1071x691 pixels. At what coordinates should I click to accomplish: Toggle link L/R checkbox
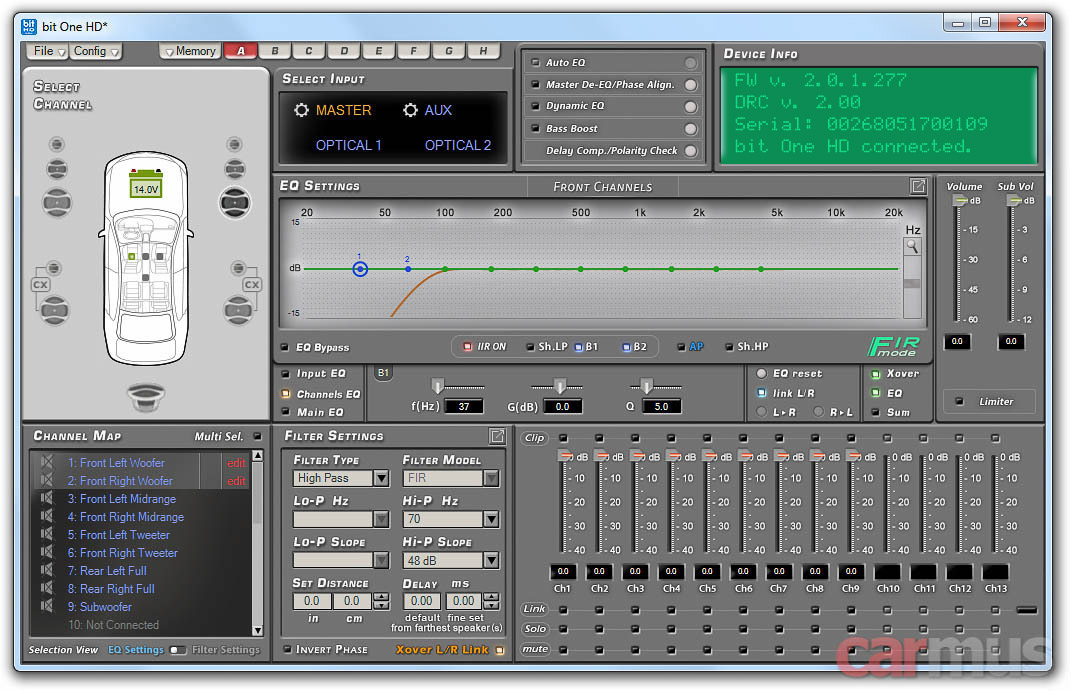(x=762, y=393)
